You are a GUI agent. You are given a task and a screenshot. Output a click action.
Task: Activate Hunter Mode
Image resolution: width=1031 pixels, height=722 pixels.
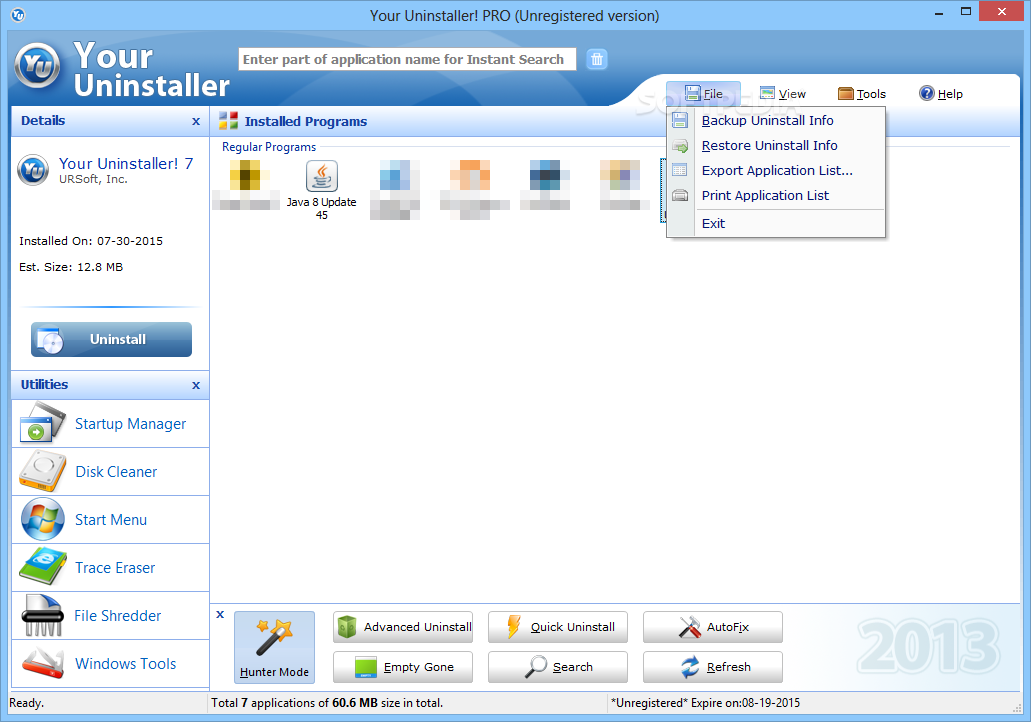[274, 647]
